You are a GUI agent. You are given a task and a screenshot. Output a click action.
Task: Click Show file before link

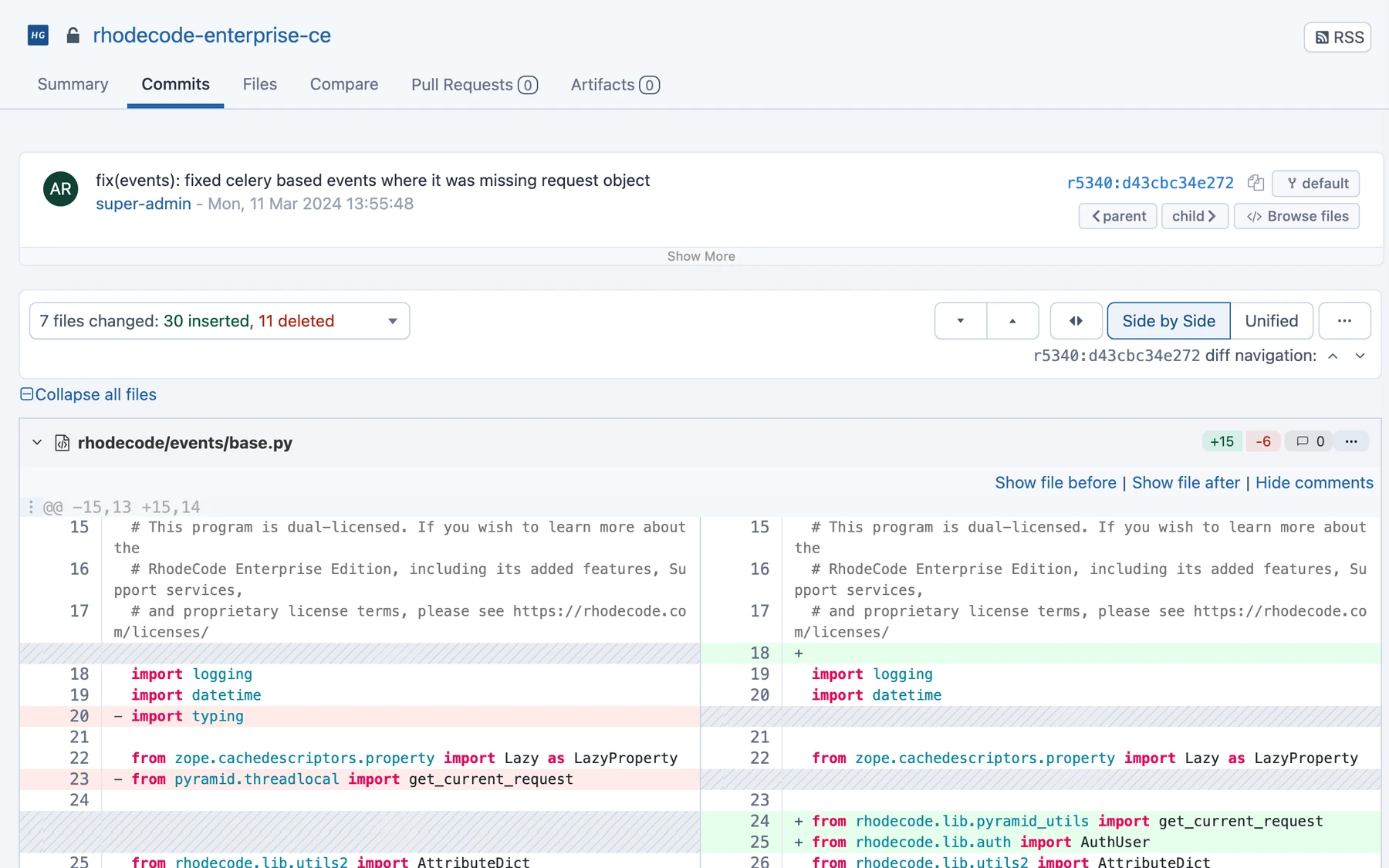coord(1055,483)
